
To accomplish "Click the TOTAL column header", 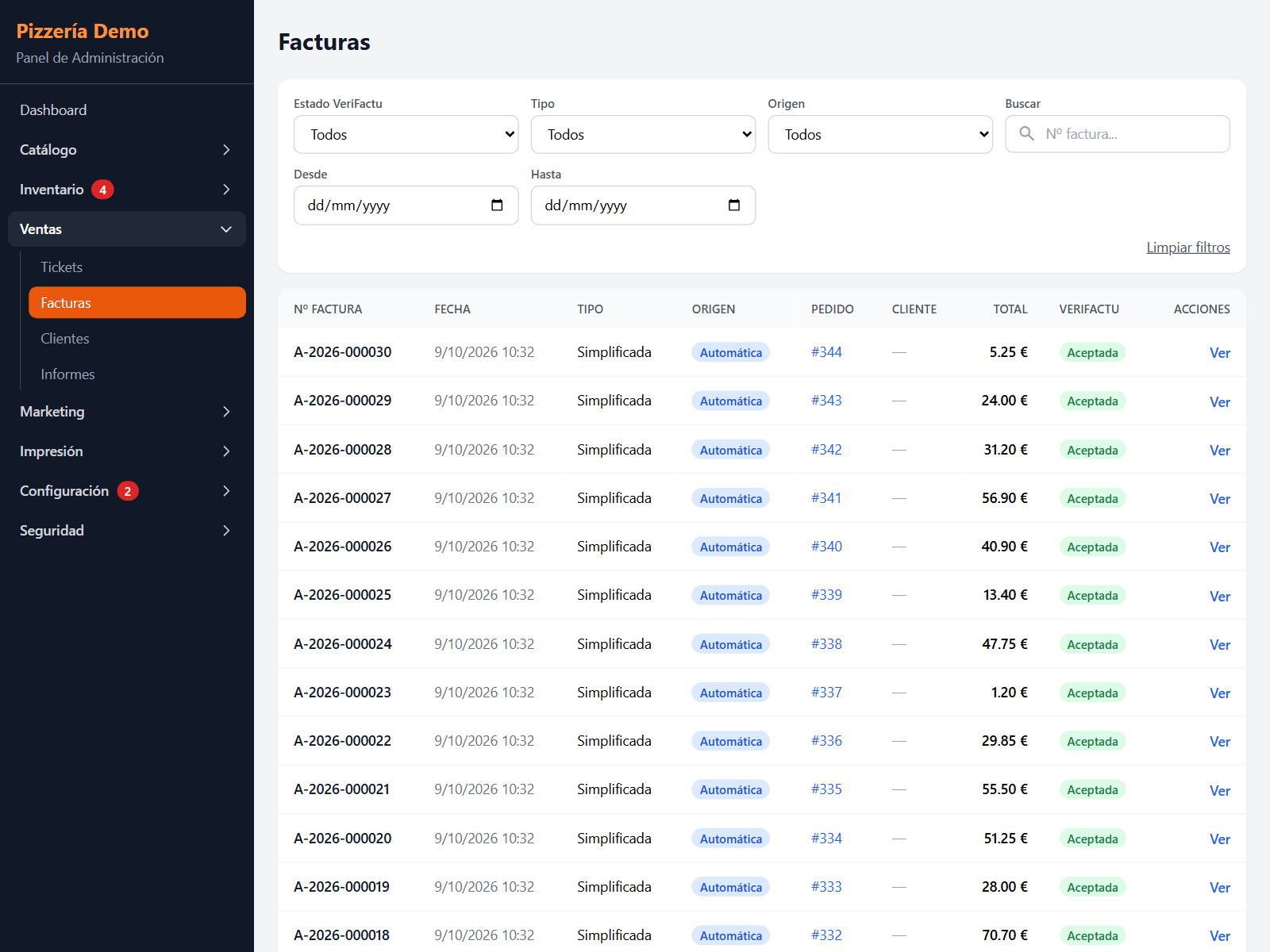I will click(x=1010, y=309).
